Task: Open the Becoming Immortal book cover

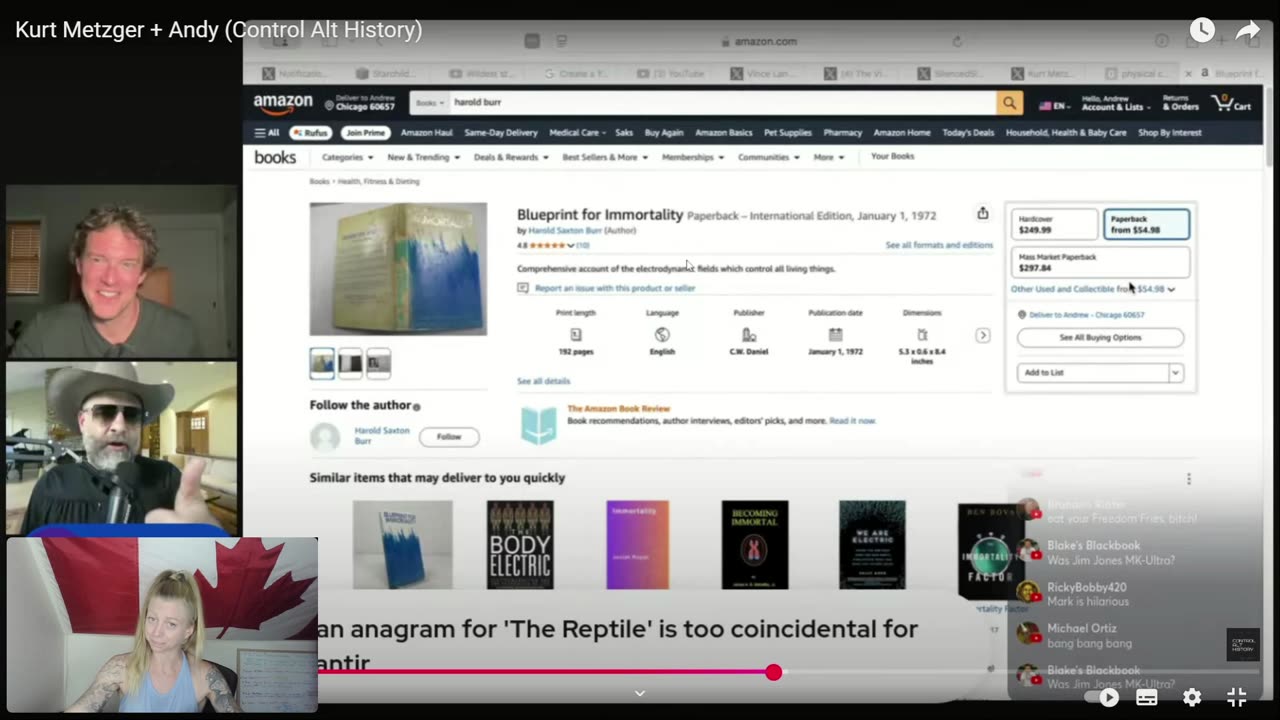Action: (755, 545)
